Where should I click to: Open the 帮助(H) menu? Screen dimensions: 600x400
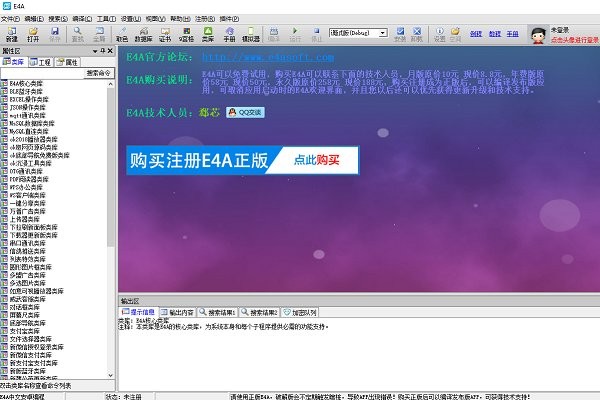(180, 18)
